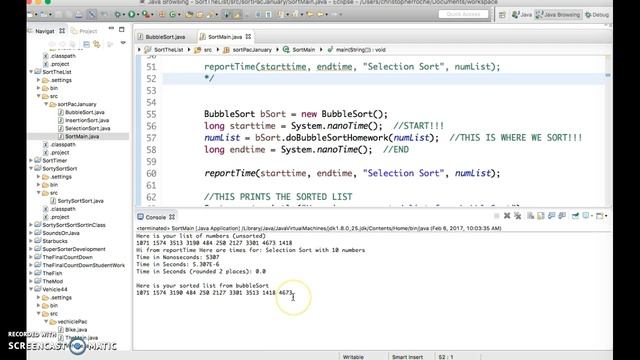The image size is (640, 360).
Task: Expand the Starbucks project
Action: pos(31,241)
